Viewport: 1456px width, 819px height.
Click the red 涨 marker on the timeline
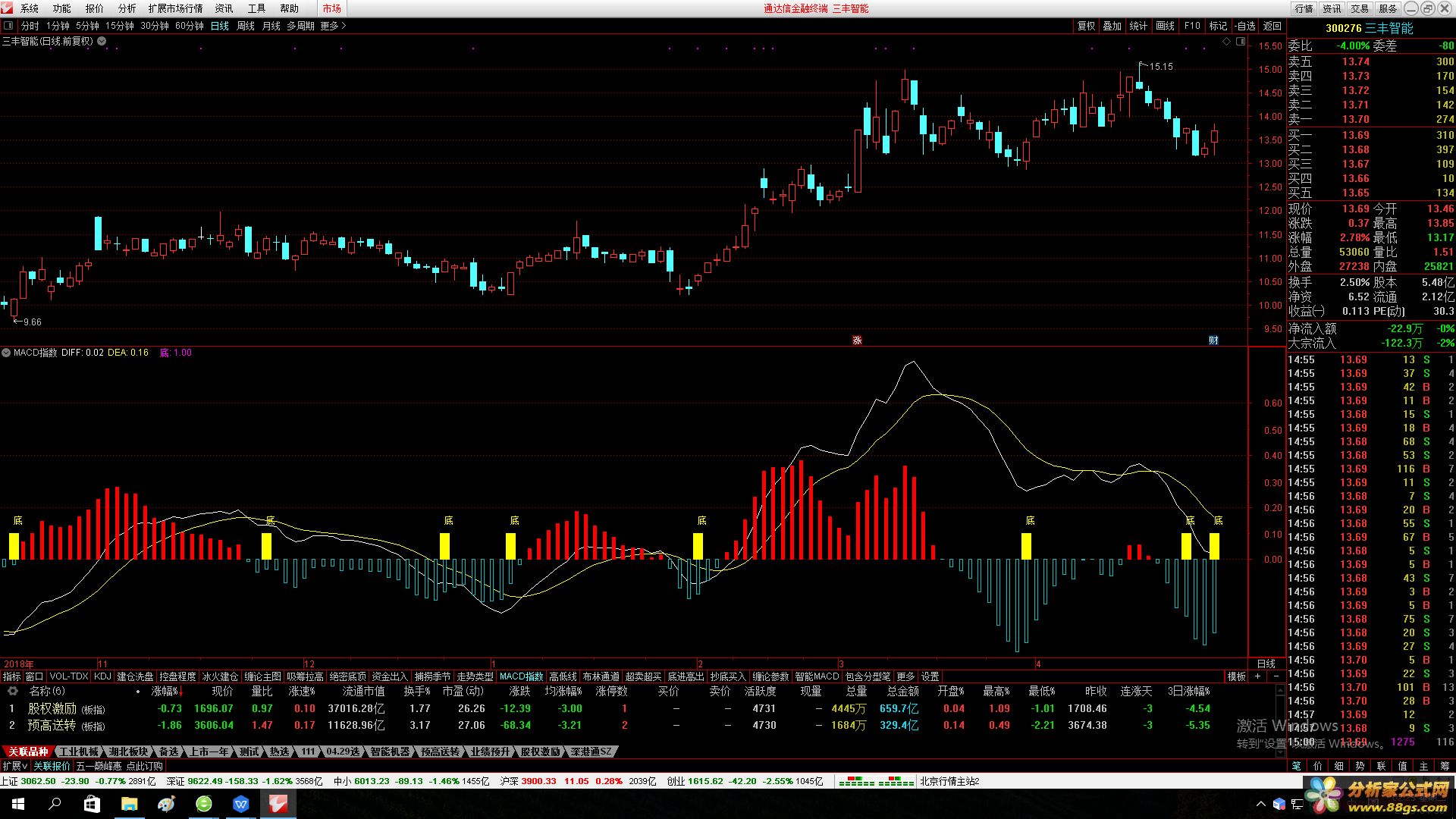(857, 340)
